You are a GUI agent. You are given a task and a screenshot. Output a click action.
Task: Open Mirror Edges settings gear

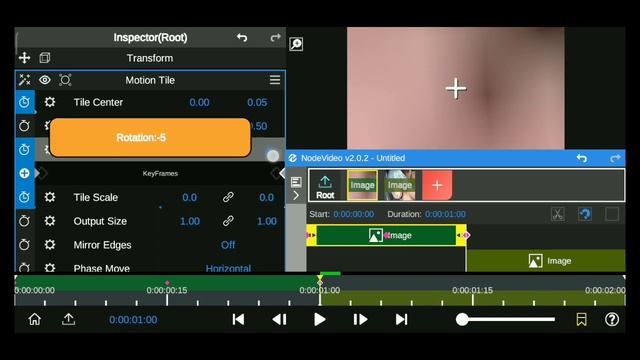pos(50,244)
